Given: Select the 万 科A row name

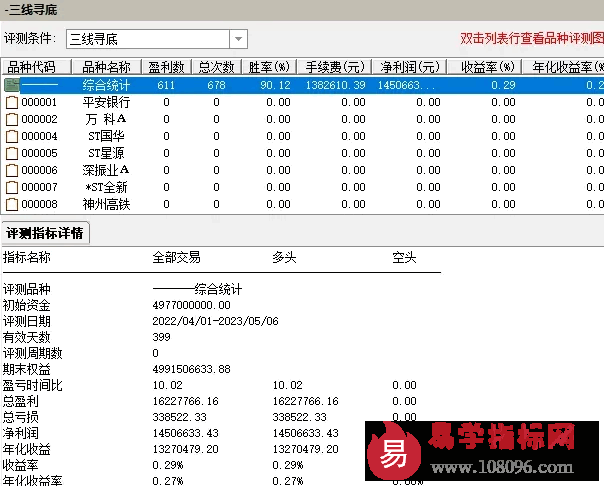Looking at the screenshot, I should [106, 119].
